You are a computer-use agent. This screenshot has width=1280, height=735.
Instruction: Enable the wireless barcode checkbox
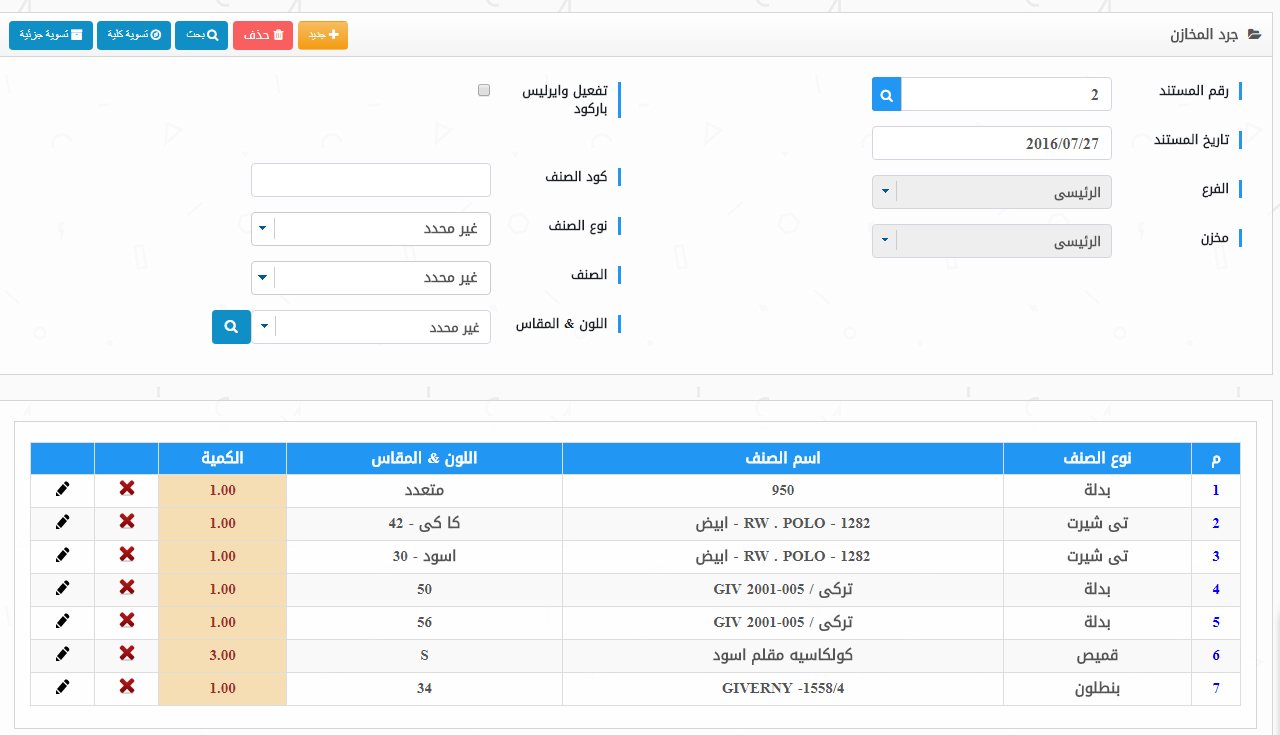(484, 90)
